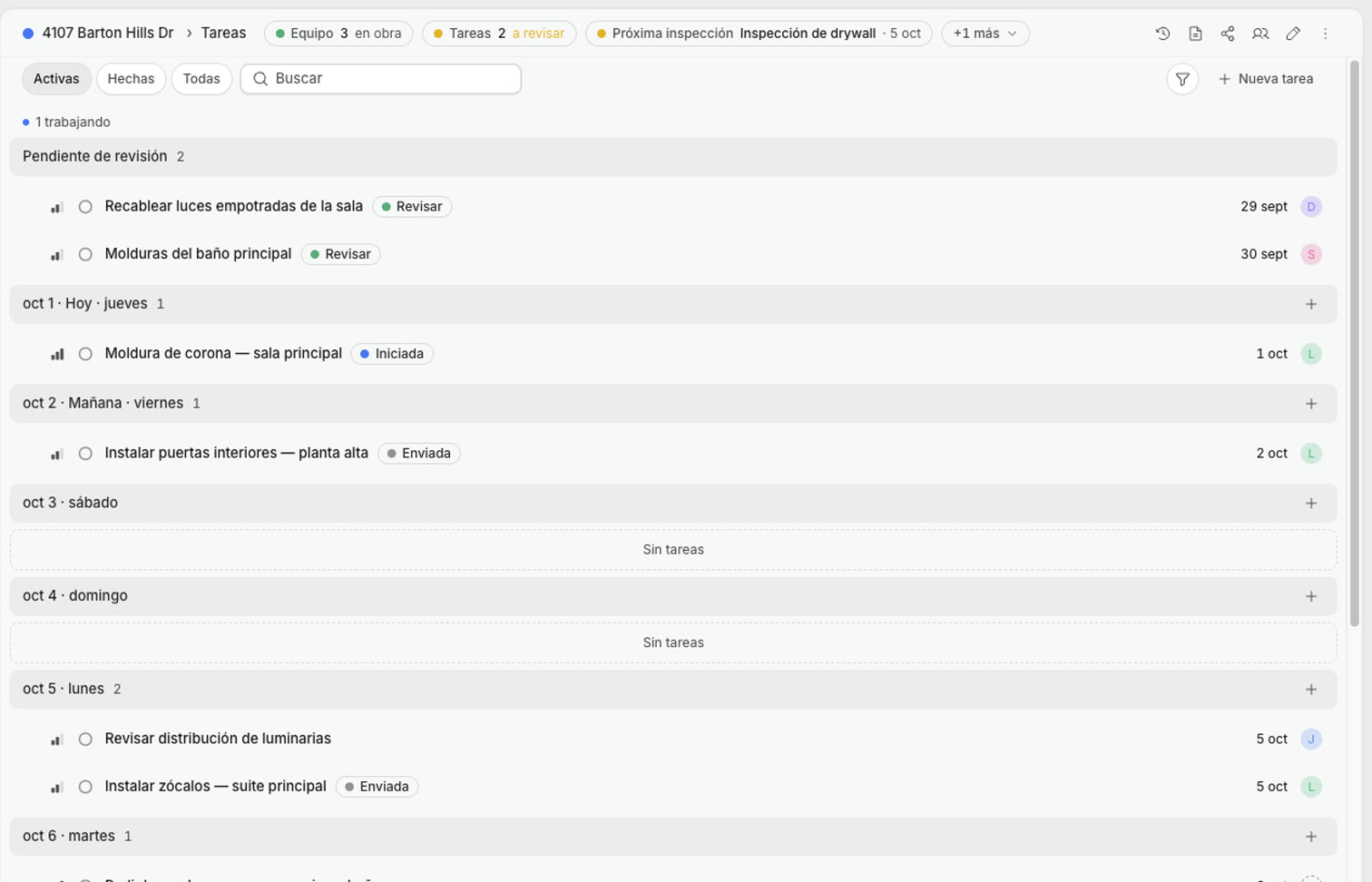Viewport: 1372px width, 882px height.
Task: Open the Equipo 3 en obra pill
Action: coord(338,34)
